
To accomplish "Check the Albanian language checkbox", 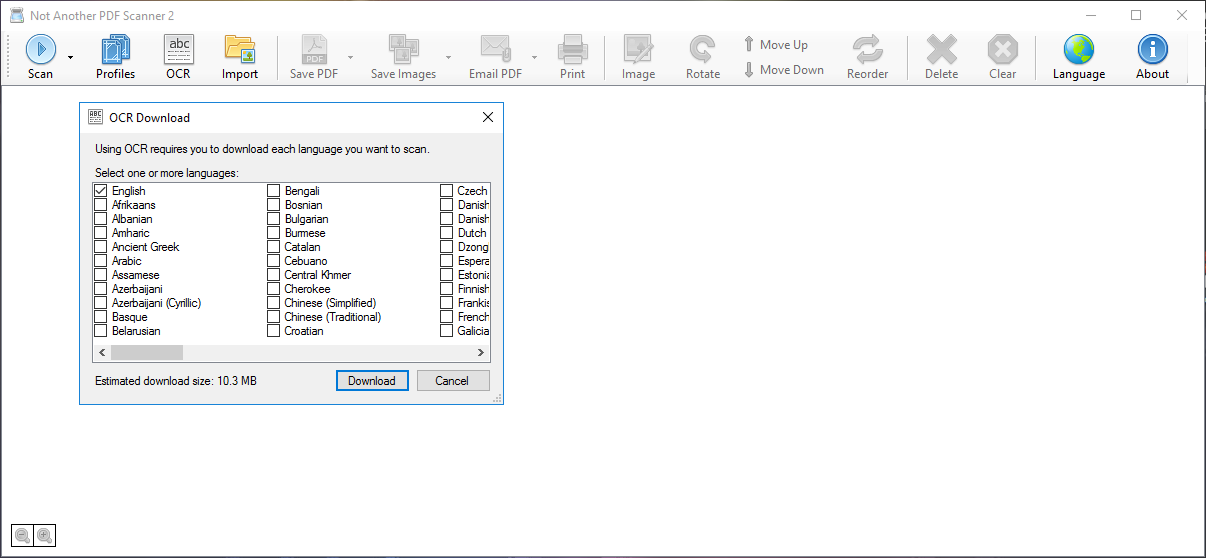I will coord(100,218).
